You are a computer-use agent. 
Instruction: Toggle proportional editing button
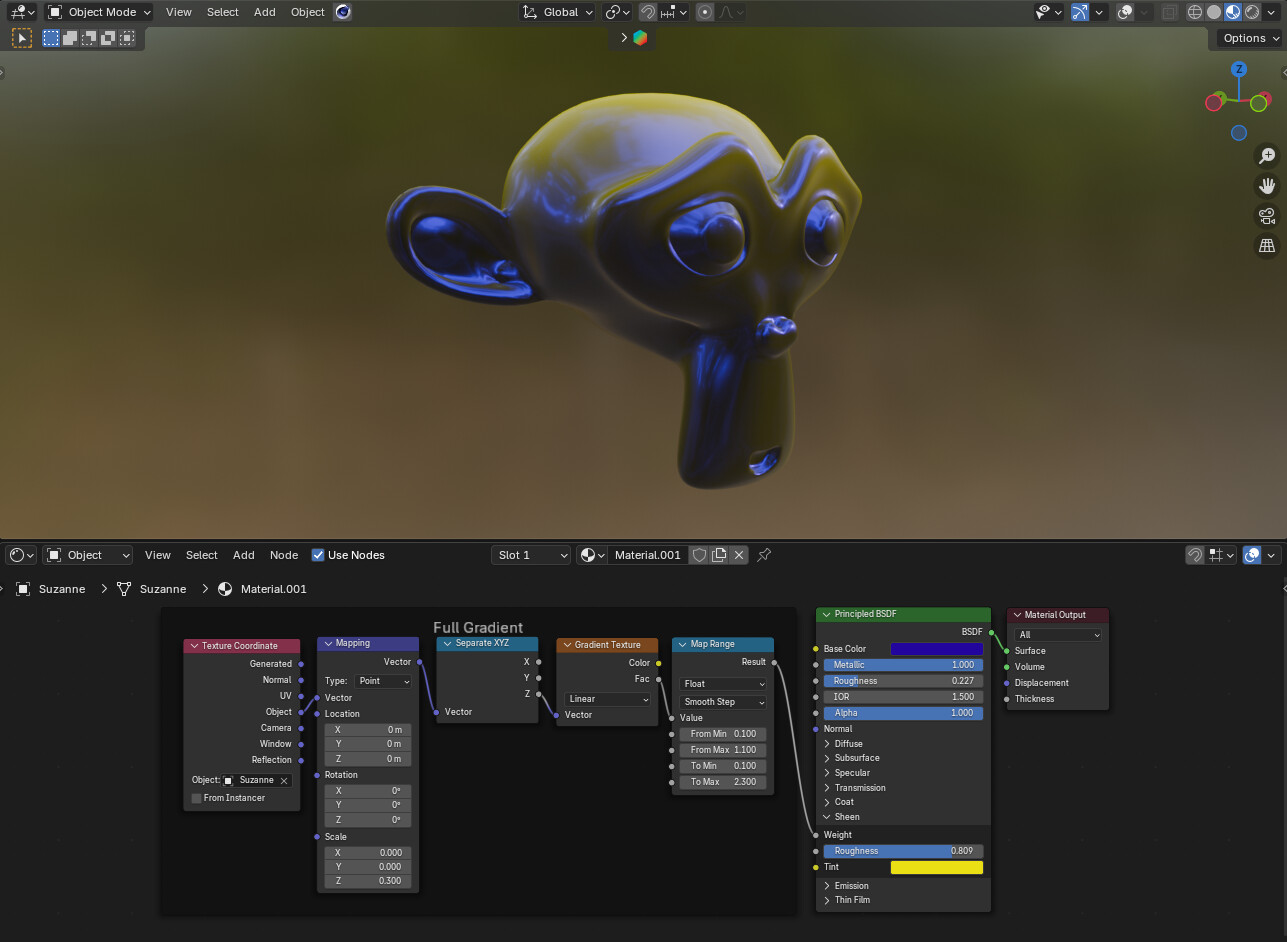[x=706, y=12]
